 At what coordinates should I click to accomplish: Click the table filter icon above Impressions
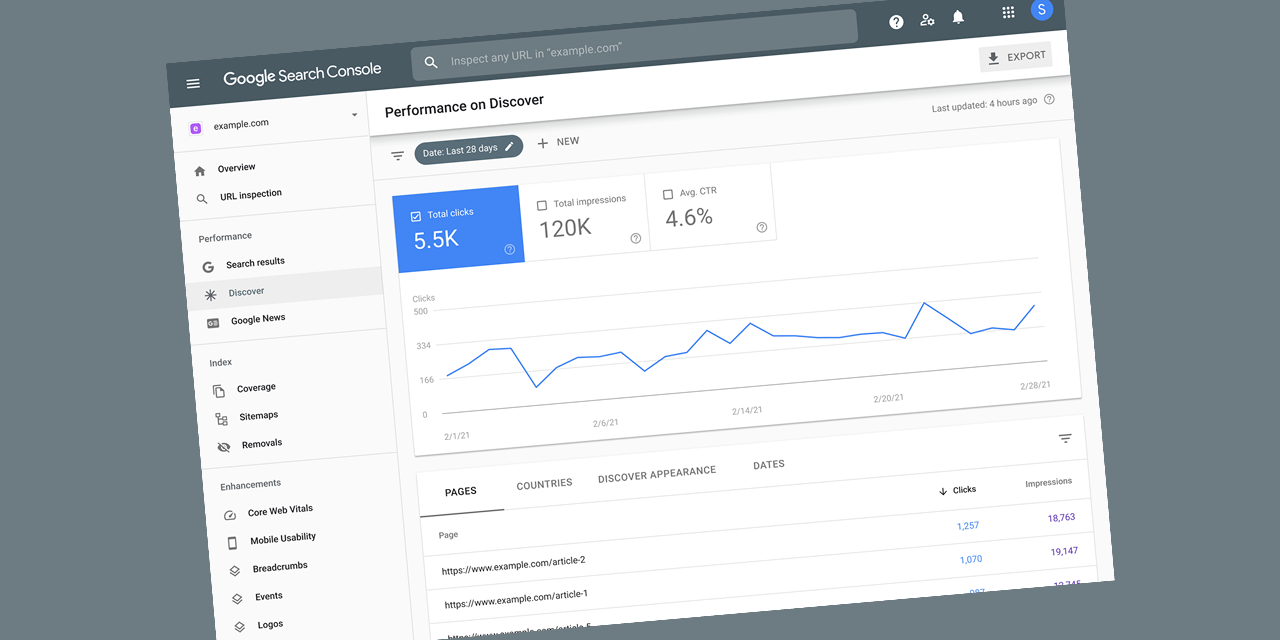[1065, 438]
